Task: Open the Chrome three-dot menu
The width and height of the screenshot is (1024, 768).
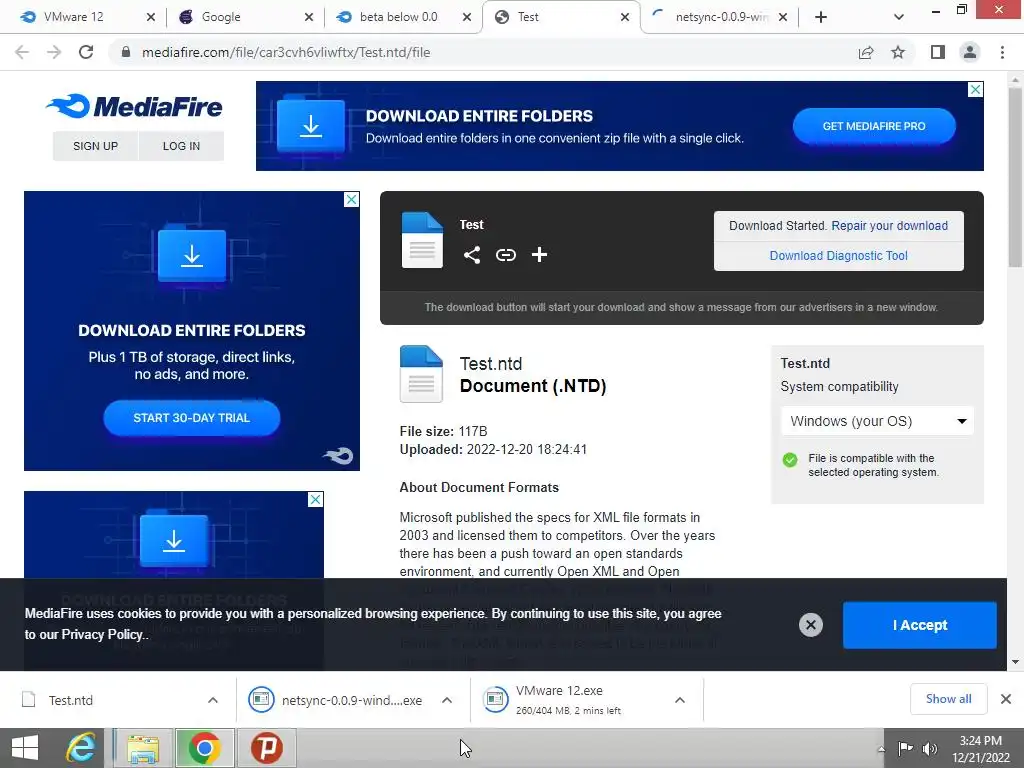Action: click(x=1002, y=52)
